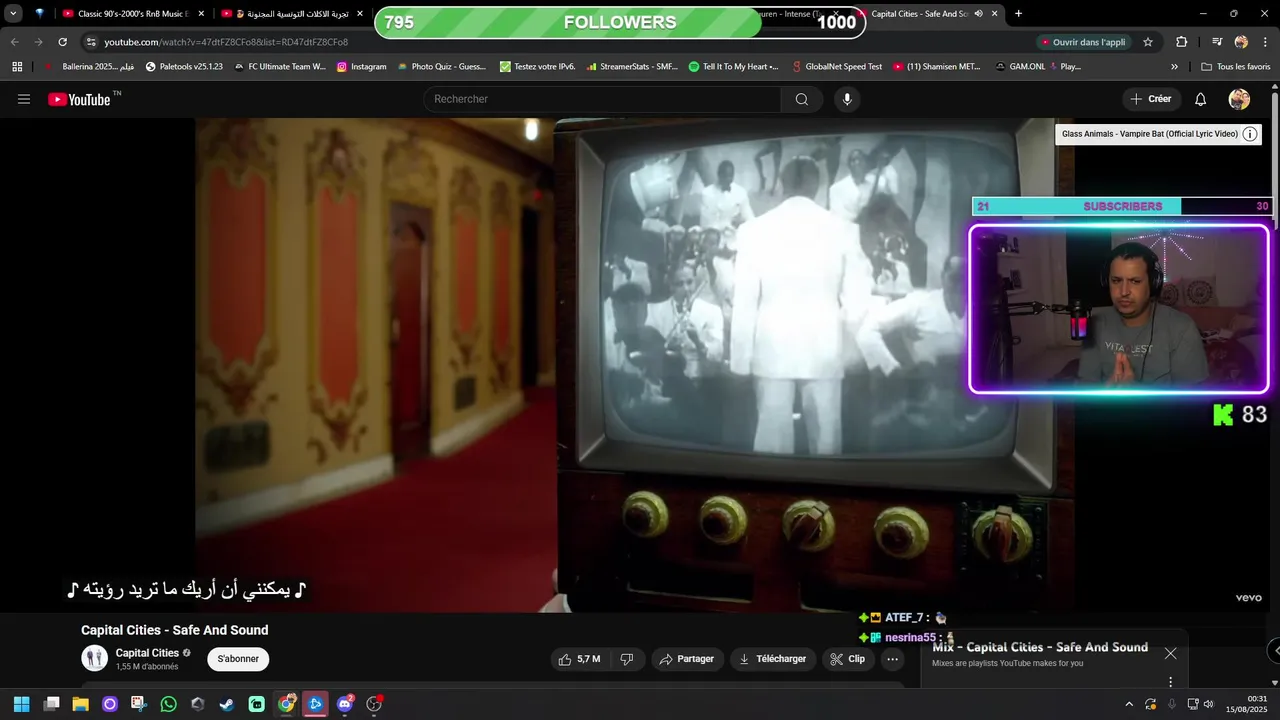This screenshot has width=1280, height=720.
Task: Open YouTube notifications bell
Action: coord(1201,99)
